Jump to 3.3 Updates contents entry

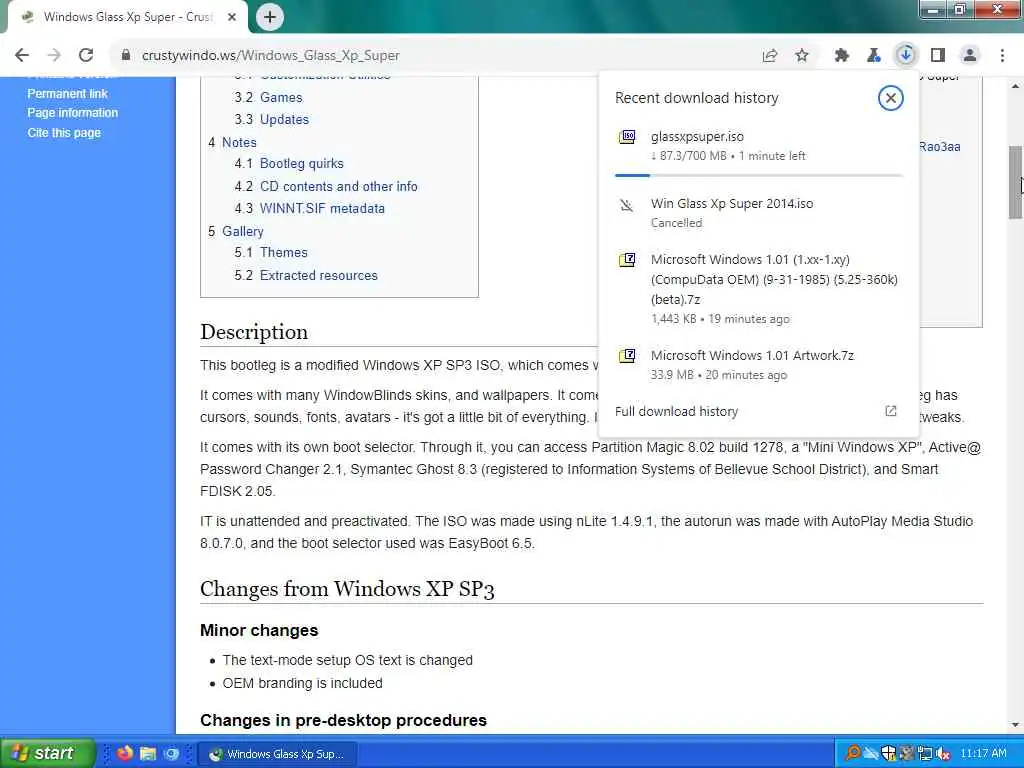click(272, 120)
